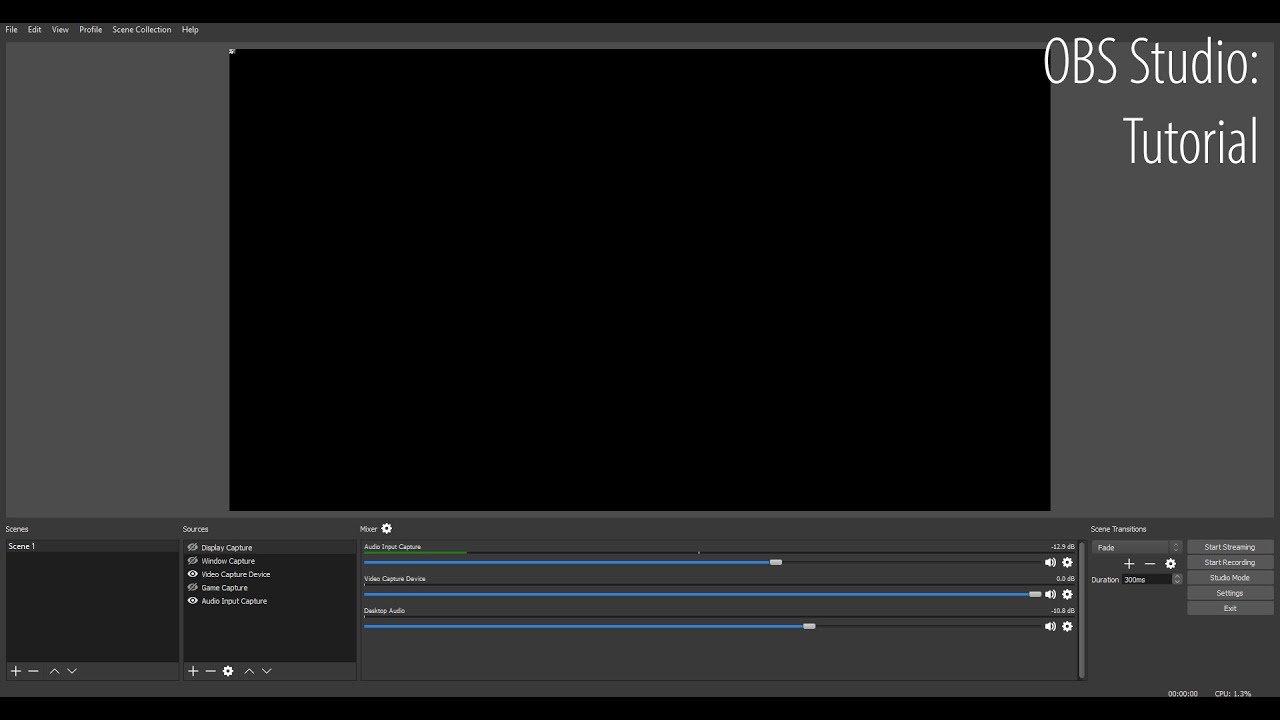This screenshot has height=720, width=1280.
Task: Open the Fade transition dropdown
Action: [x=1138, y=547]
